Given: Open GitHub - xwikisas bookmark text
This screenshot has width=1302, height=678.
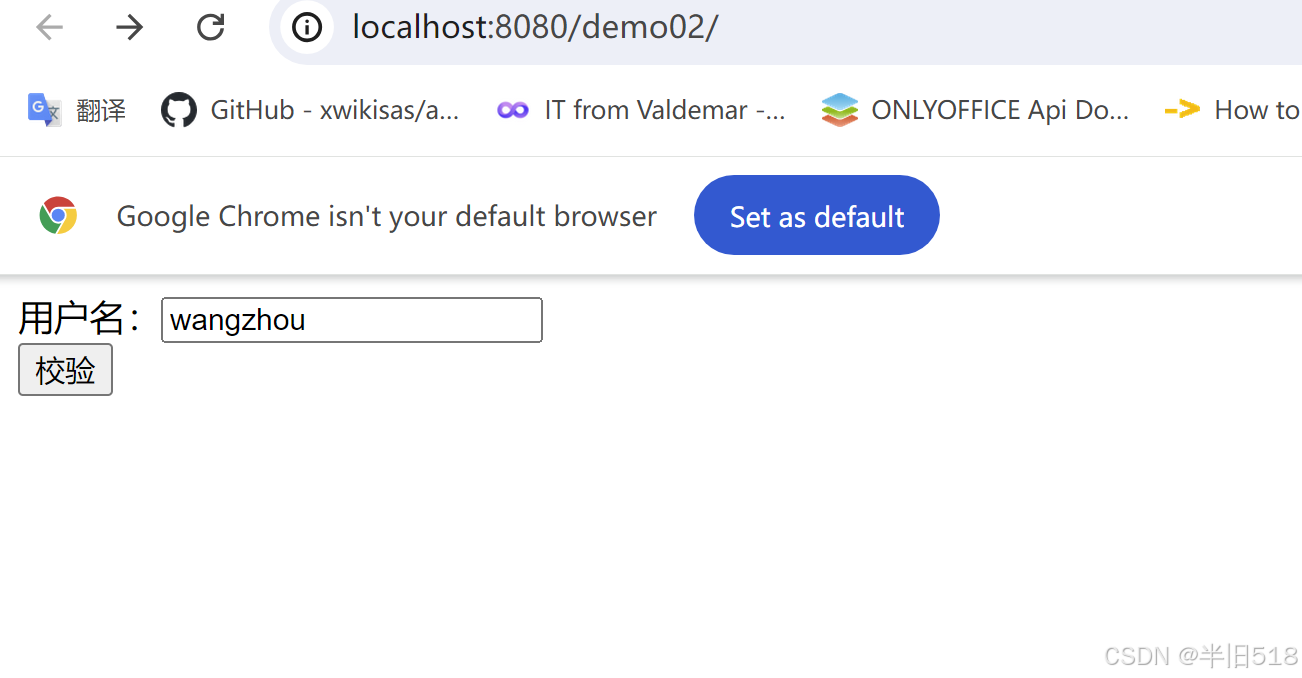Looking at the screenshot, I should (x=335, y=110).
